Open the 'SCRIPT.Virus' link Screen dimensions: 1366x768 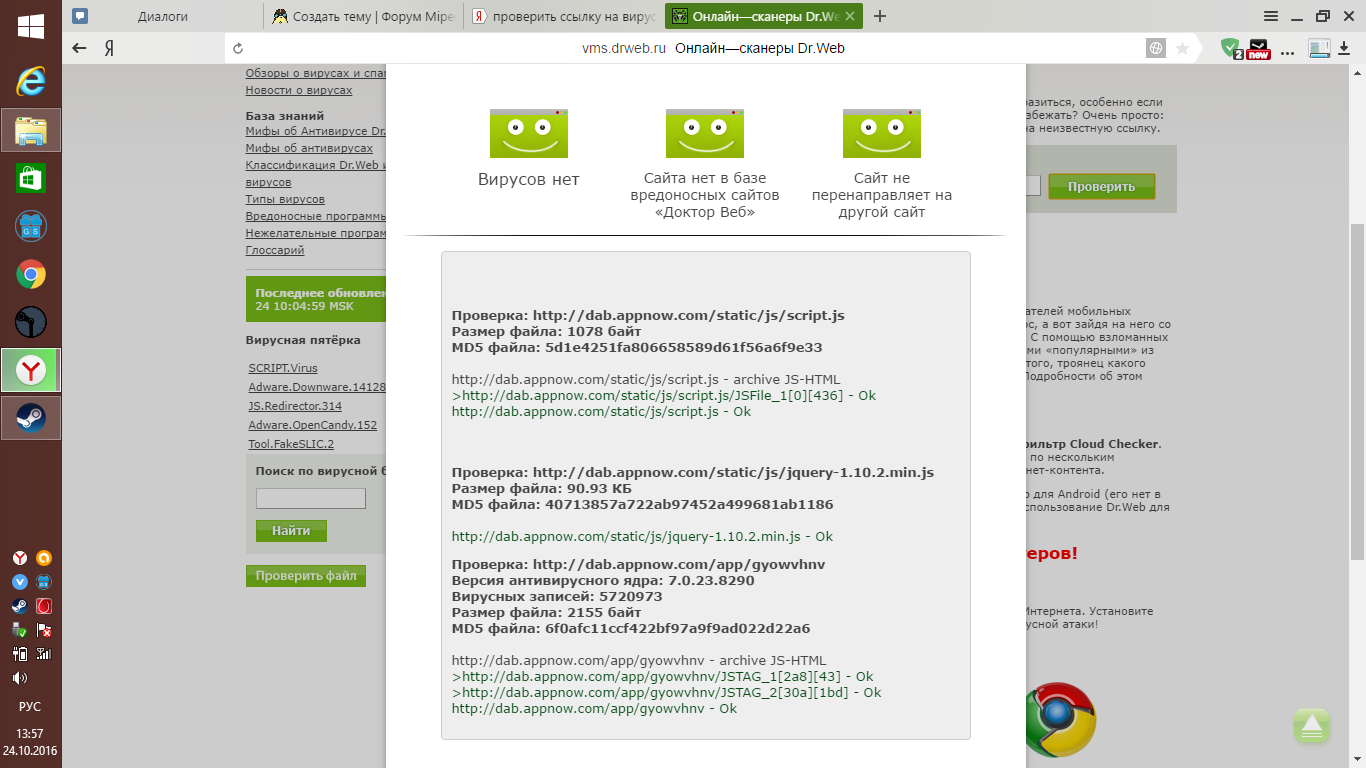283,368
